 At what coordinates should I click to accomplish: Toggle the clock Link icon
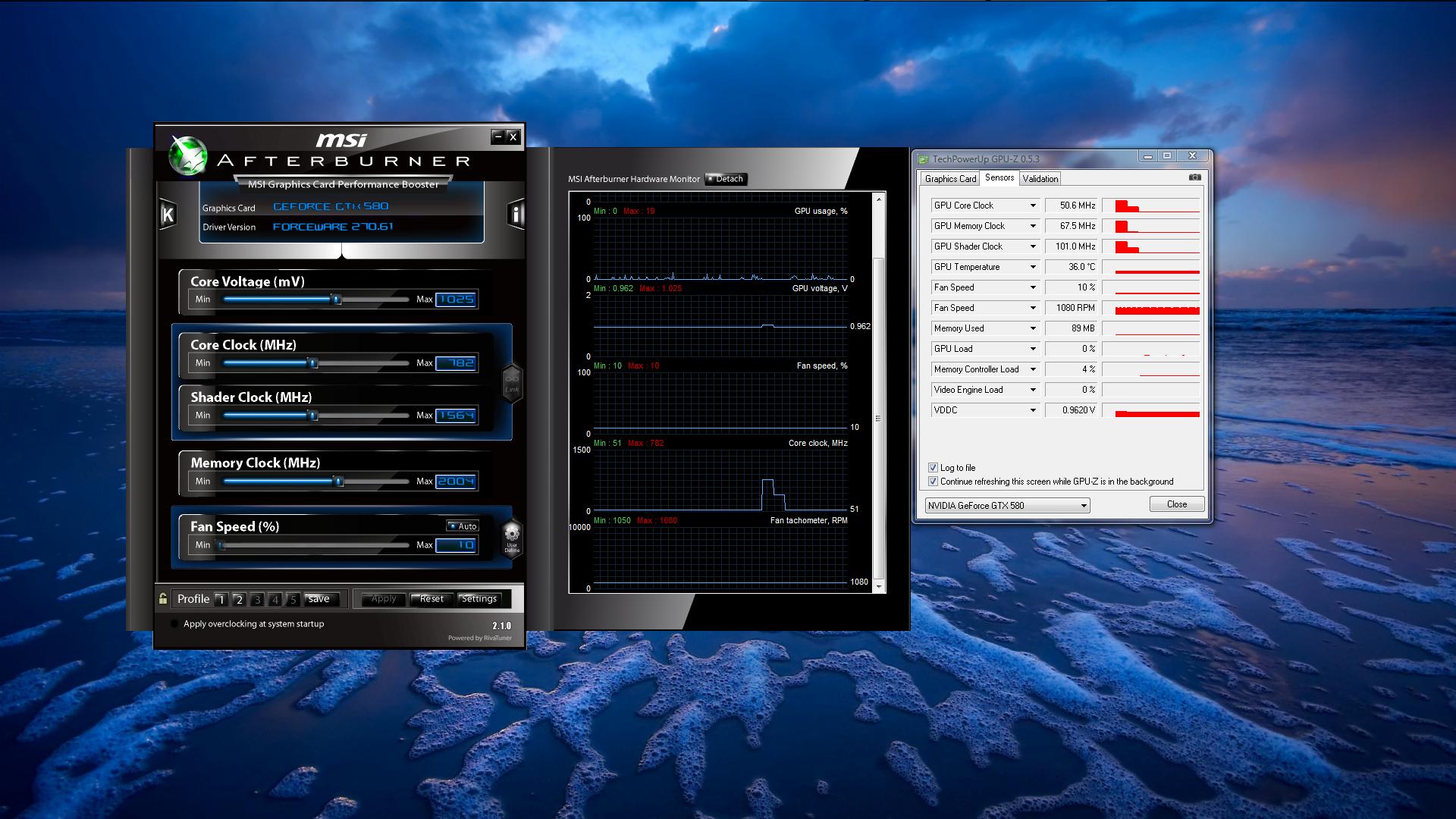pyautogui.click(x=512, y=383)
